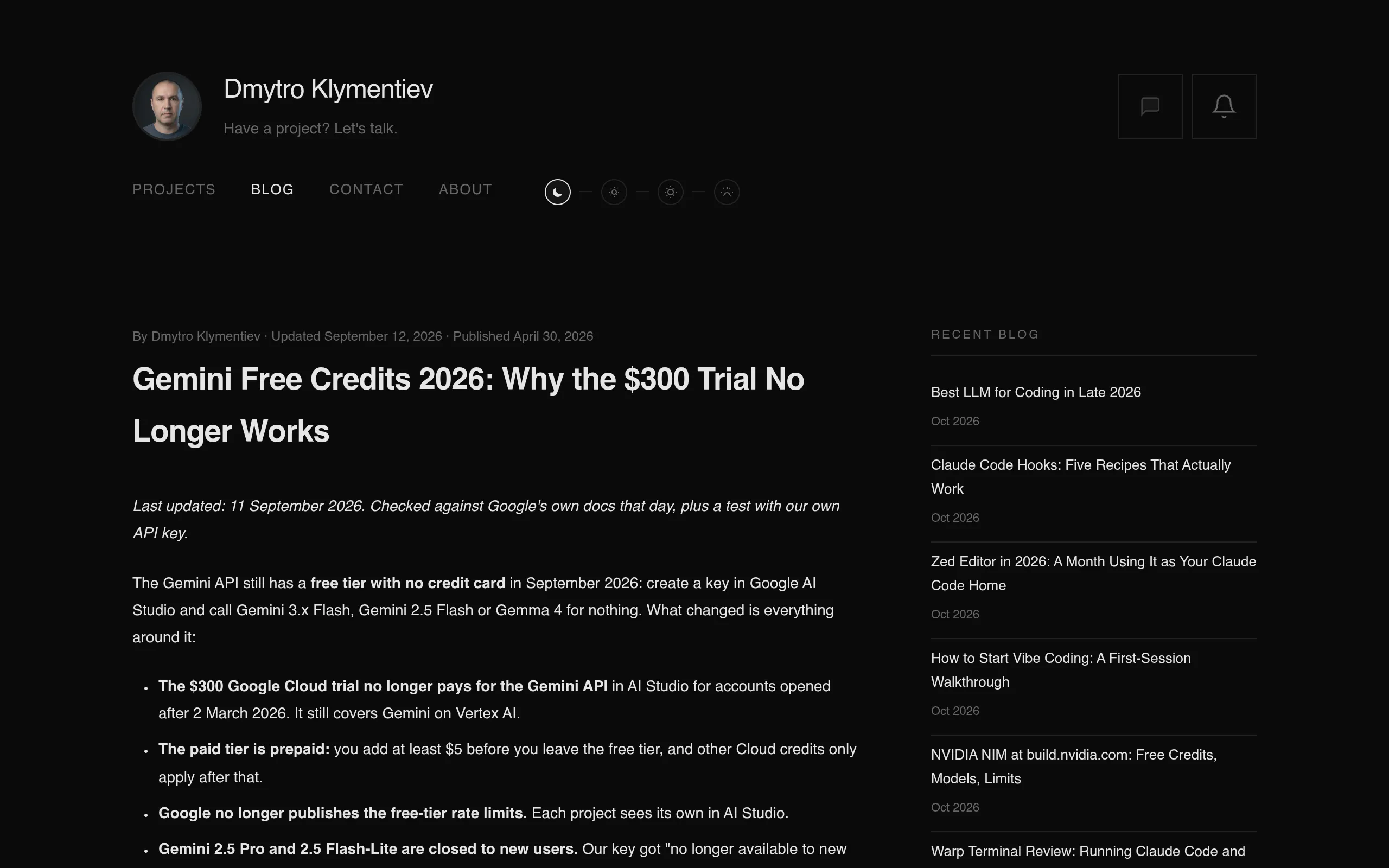1389x868 pixels.
Task: Click 'Oct 2026' under the NVIDIA NIM post
Action: 954,808
